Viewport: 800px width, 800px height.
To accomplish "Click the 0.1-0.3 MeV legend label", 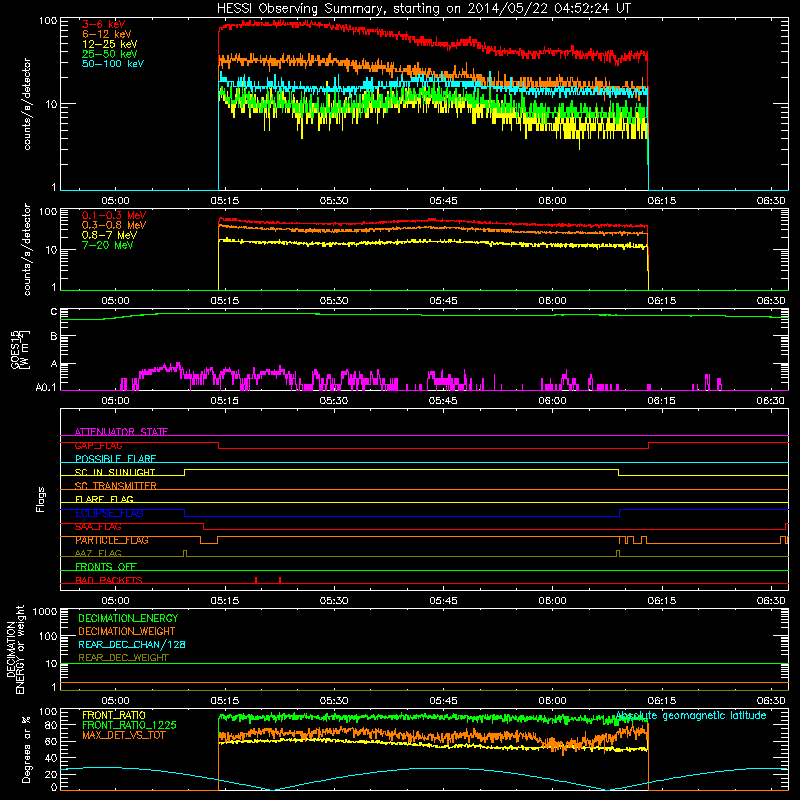I will coord(114,215).
